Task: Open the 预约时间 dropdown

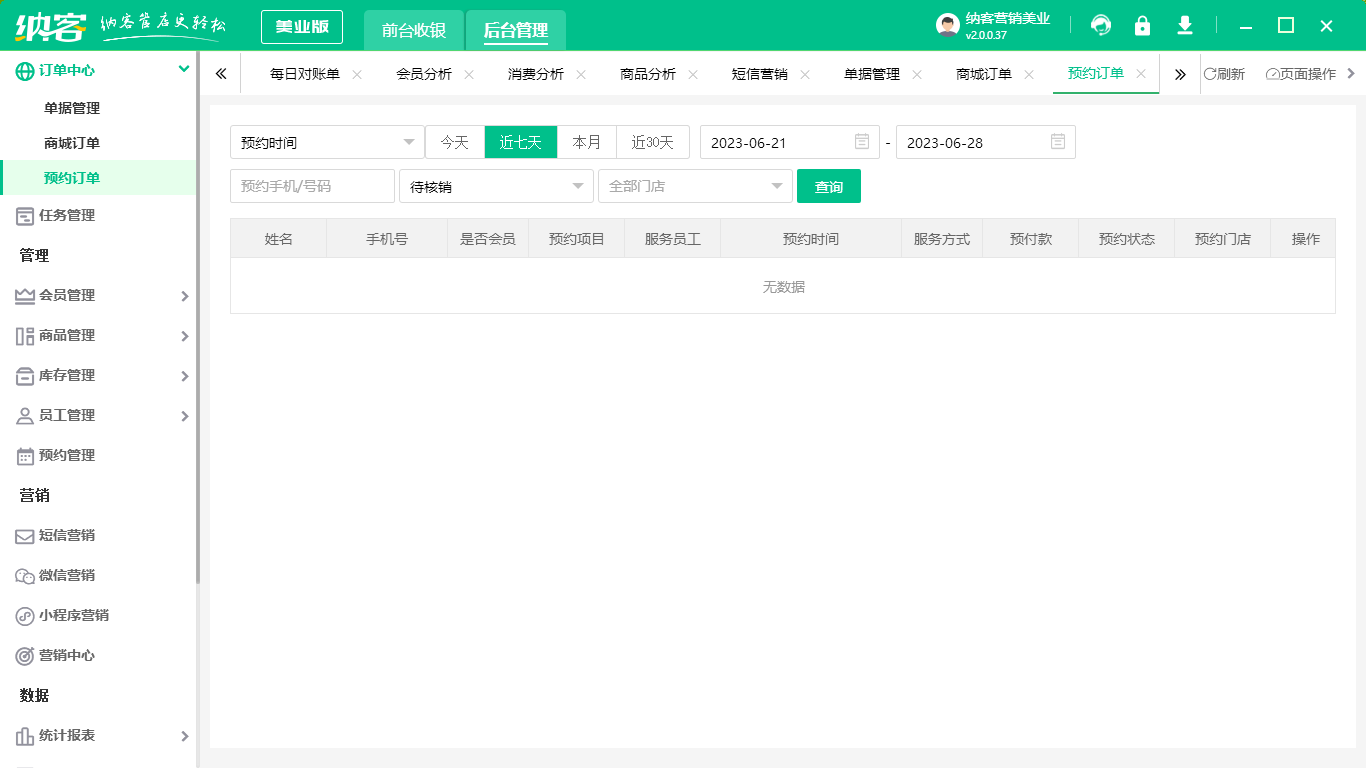Action: pyautogui.click(x=327, y=141)
